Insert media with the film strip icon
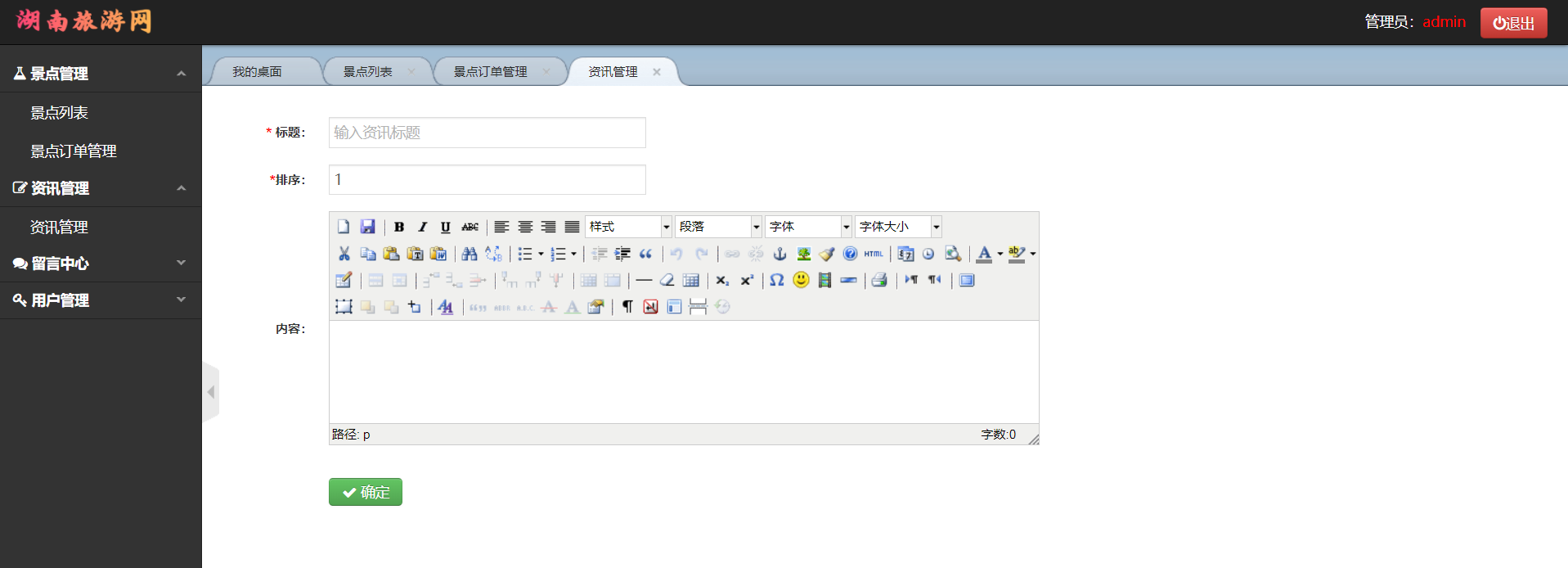The height and width of the screenshot is (568, 1568). 824,280
